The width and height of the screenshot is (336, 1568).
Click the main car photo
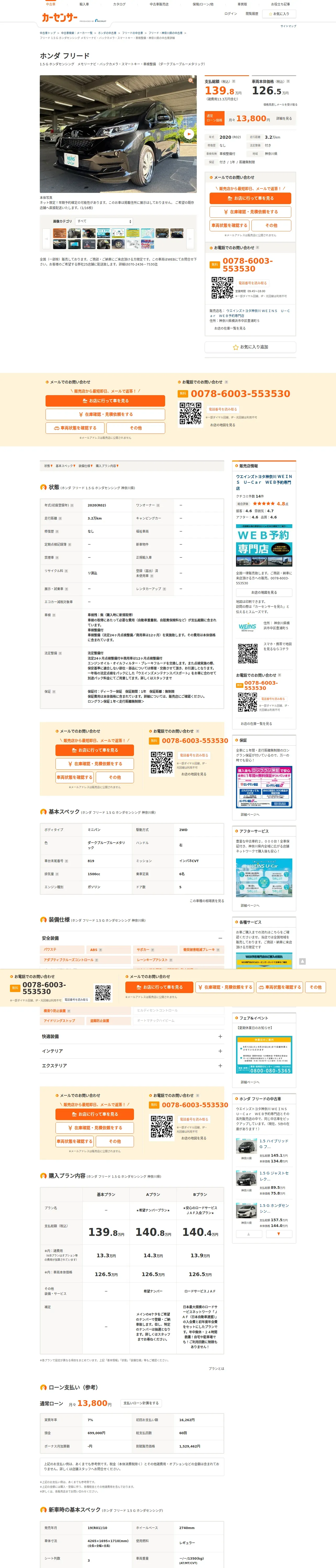coord(118,134)
